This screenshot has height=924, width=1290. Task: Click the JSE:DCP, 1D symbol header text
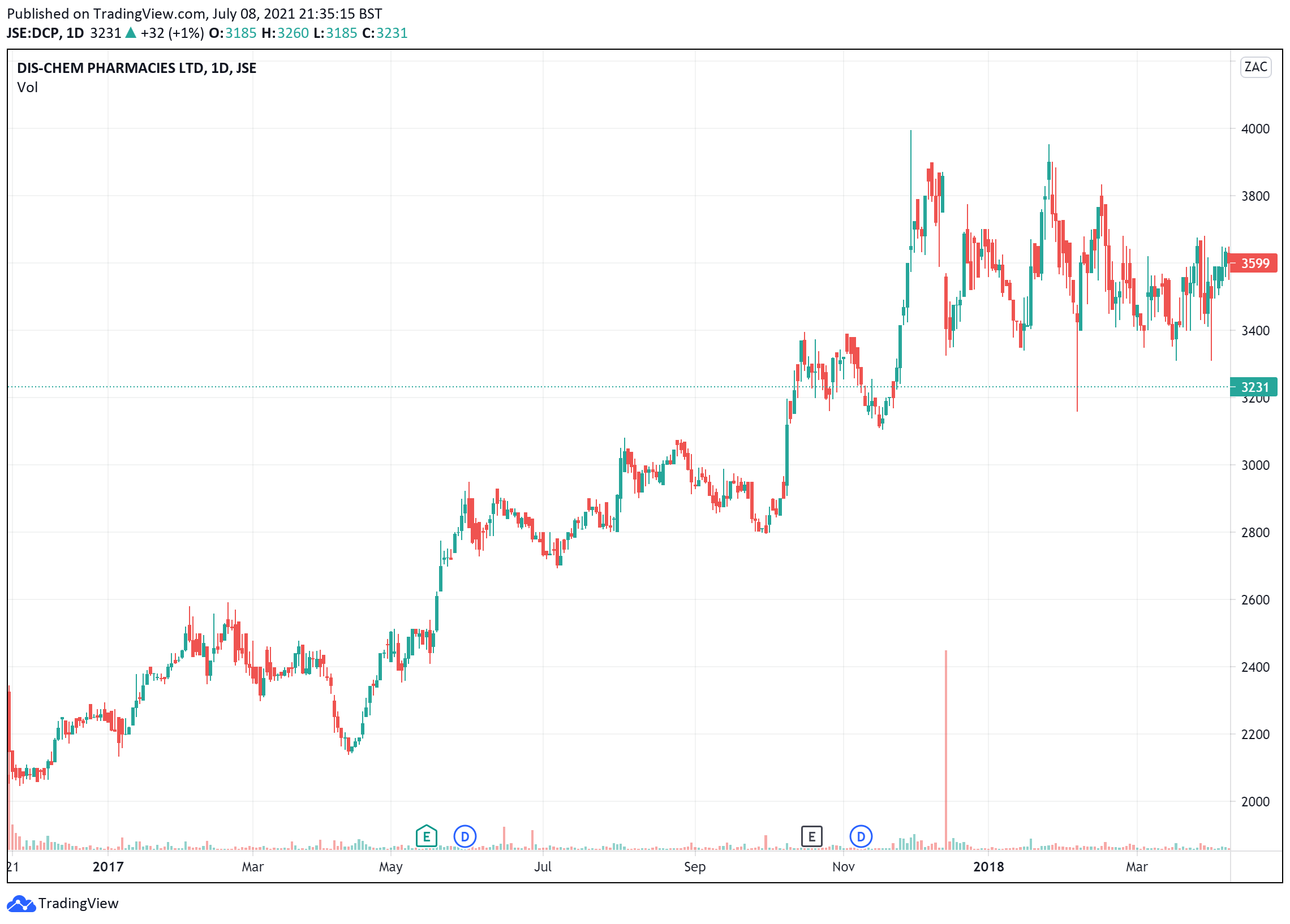click(x=45, y=33)
